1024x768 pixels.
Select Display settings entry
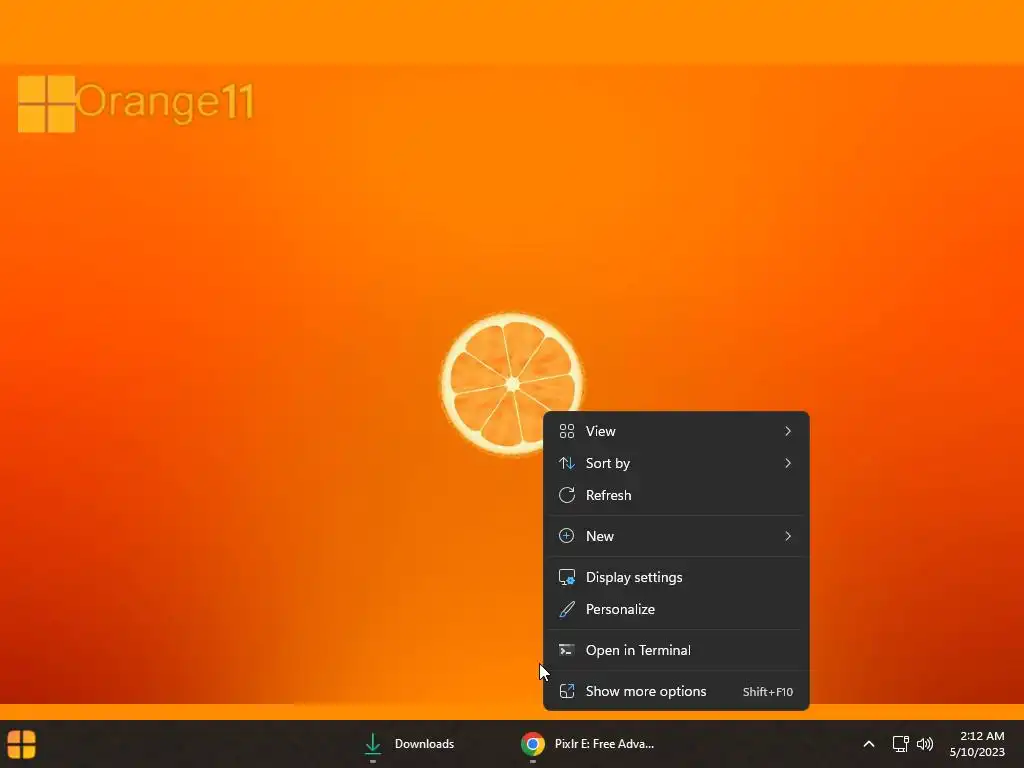(x=676, y=577)
